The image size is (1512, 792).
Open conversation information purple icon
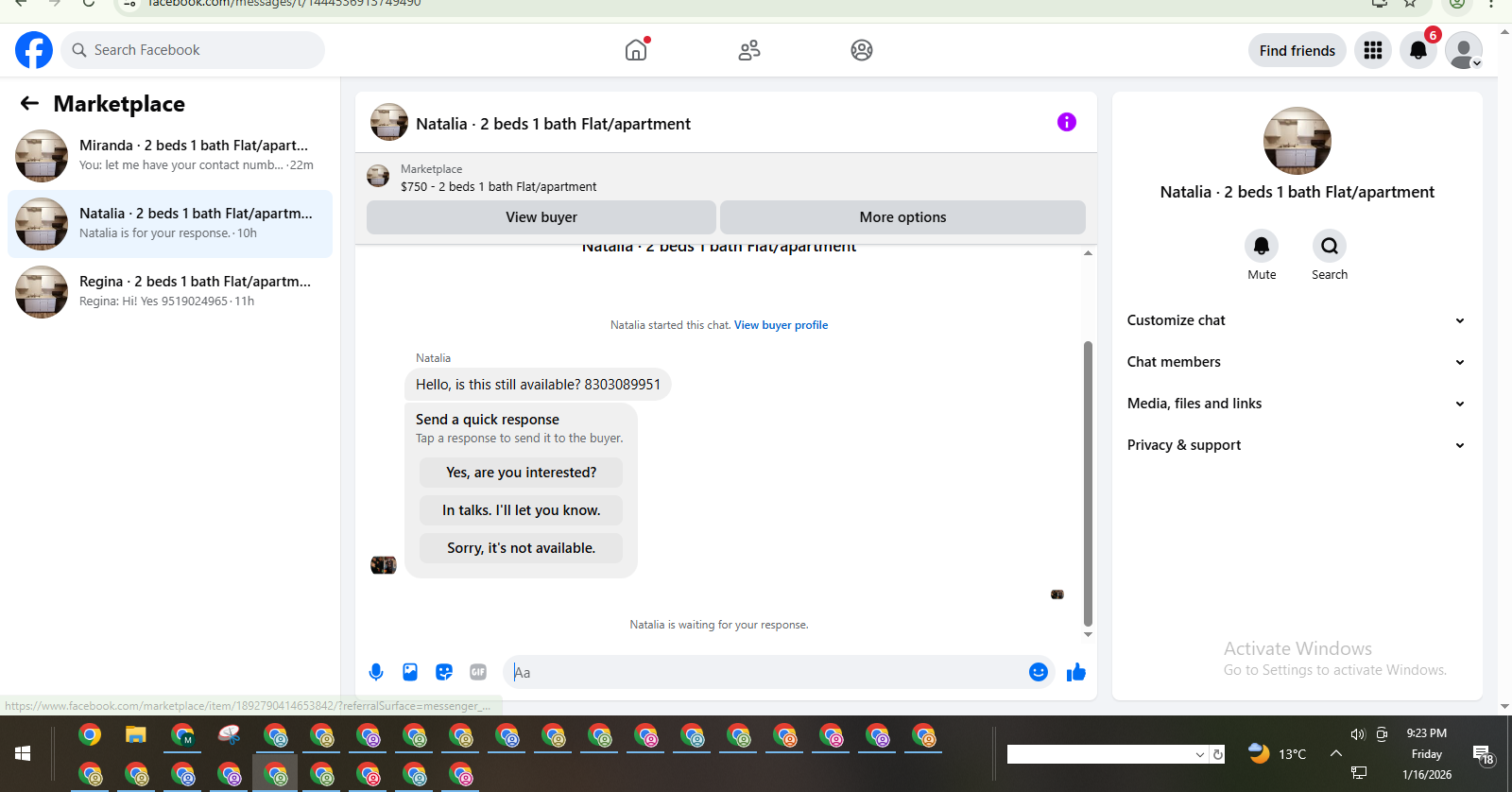[x=1067, y=122]
